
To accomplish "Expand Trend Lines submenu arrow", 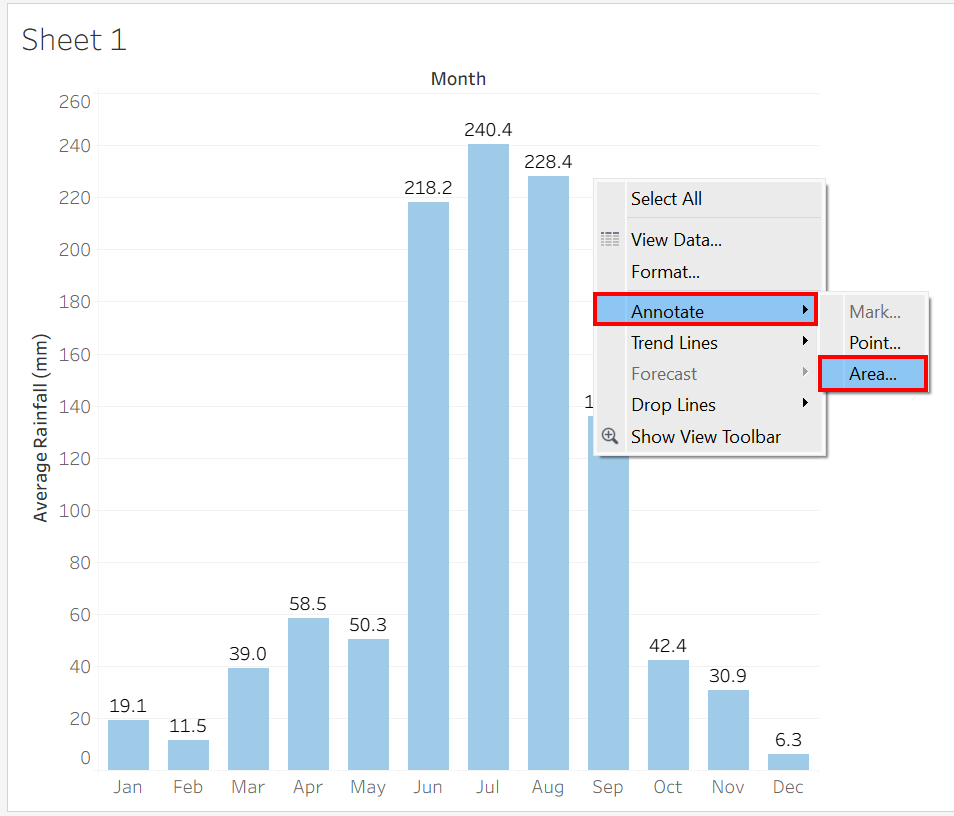I will click(x=805, y=341).
